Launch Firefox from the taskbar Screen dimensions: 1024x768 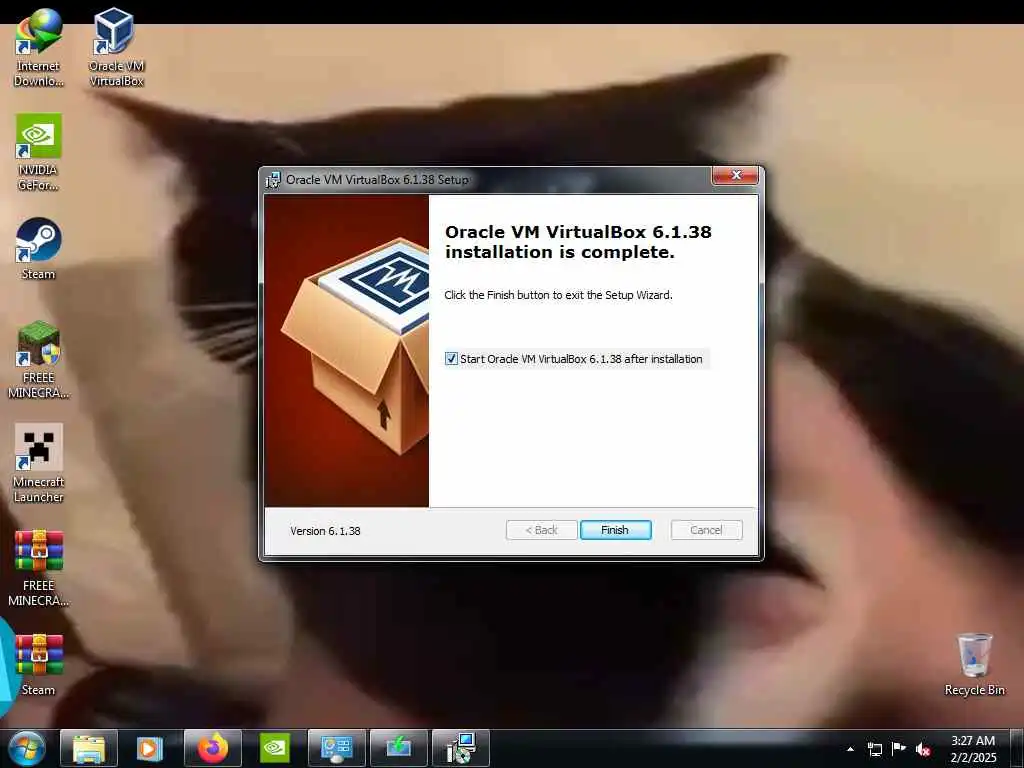pyautogui.click(x=213, y=748)
